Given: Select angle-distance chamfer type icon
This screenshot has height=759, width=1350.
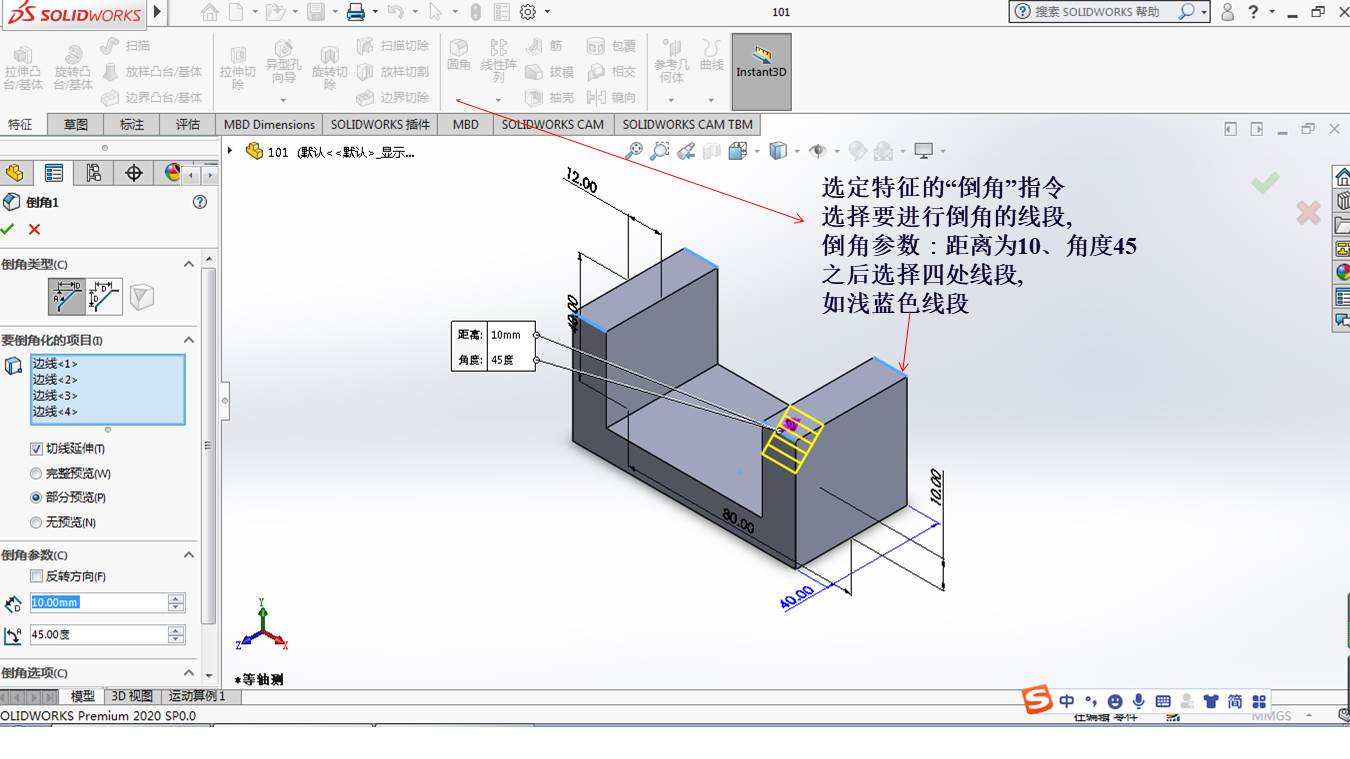Looking at the screenshot, I should coord(67,297).
